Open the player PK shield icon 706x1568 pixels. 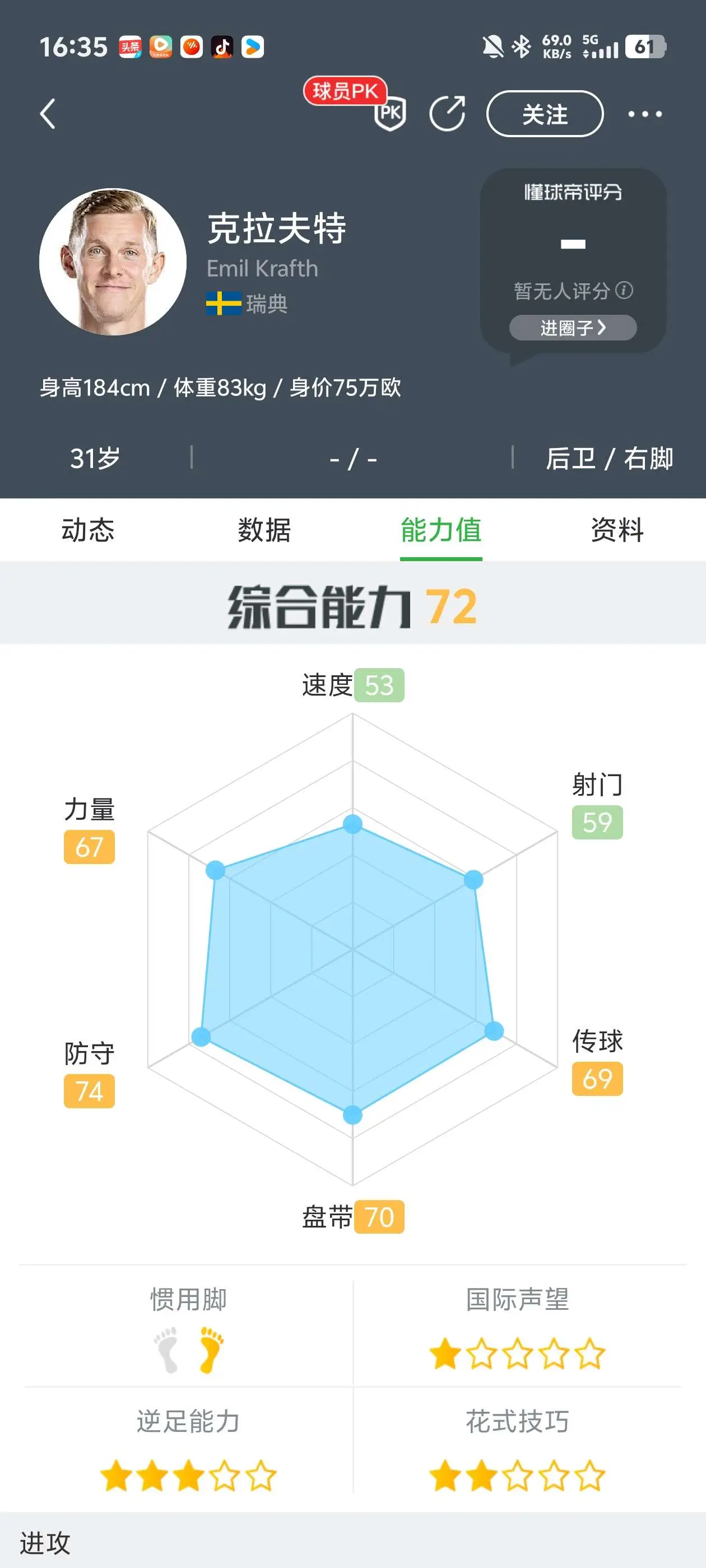[389, 114]
